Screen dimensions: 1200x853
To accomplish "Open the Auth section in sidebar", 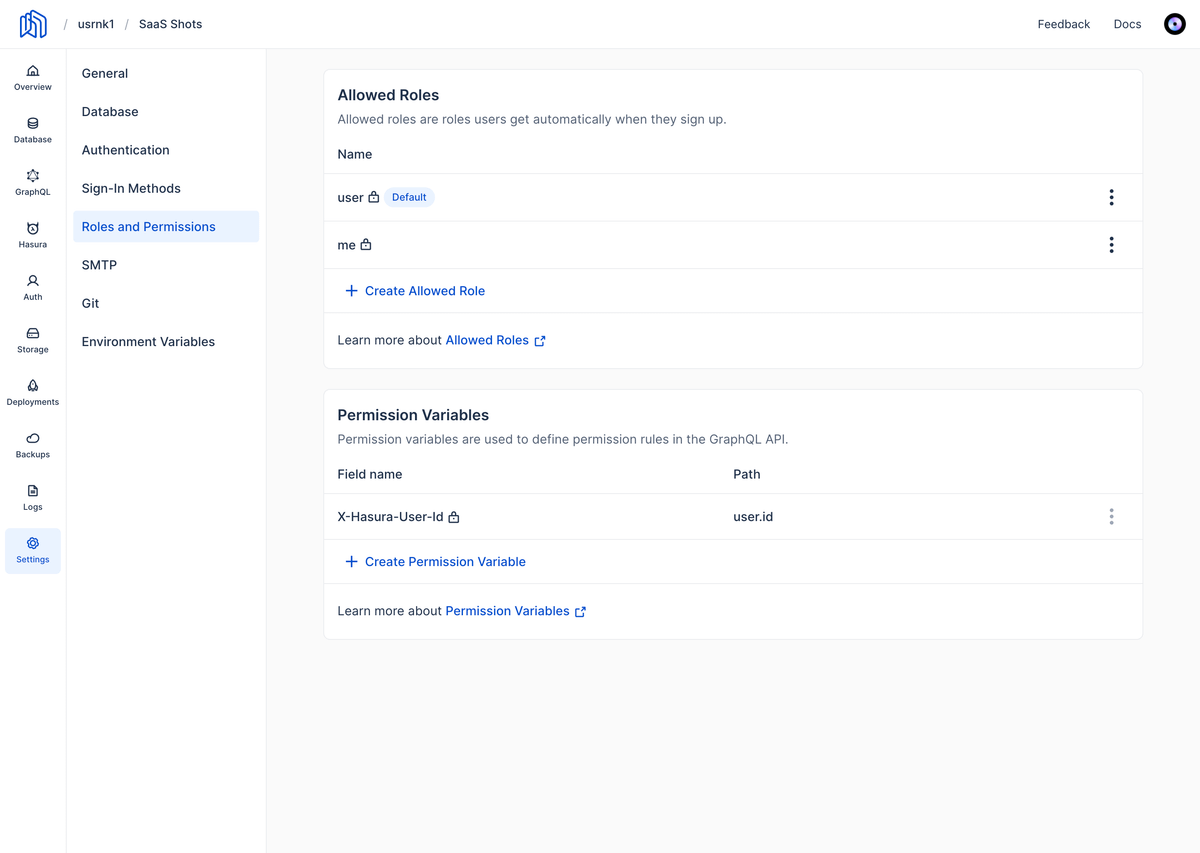I will [x=33, y=287].
